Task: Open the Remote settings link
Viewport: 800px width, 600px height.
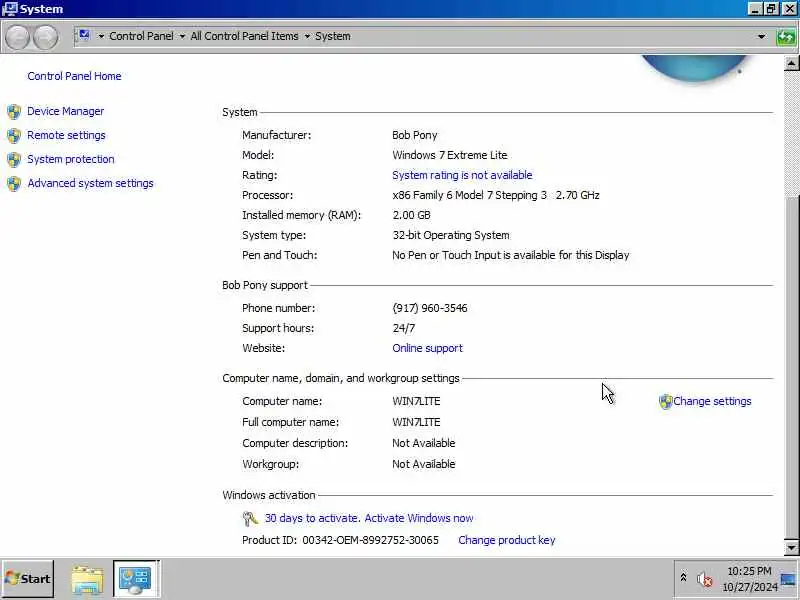Action: [66, 135]
